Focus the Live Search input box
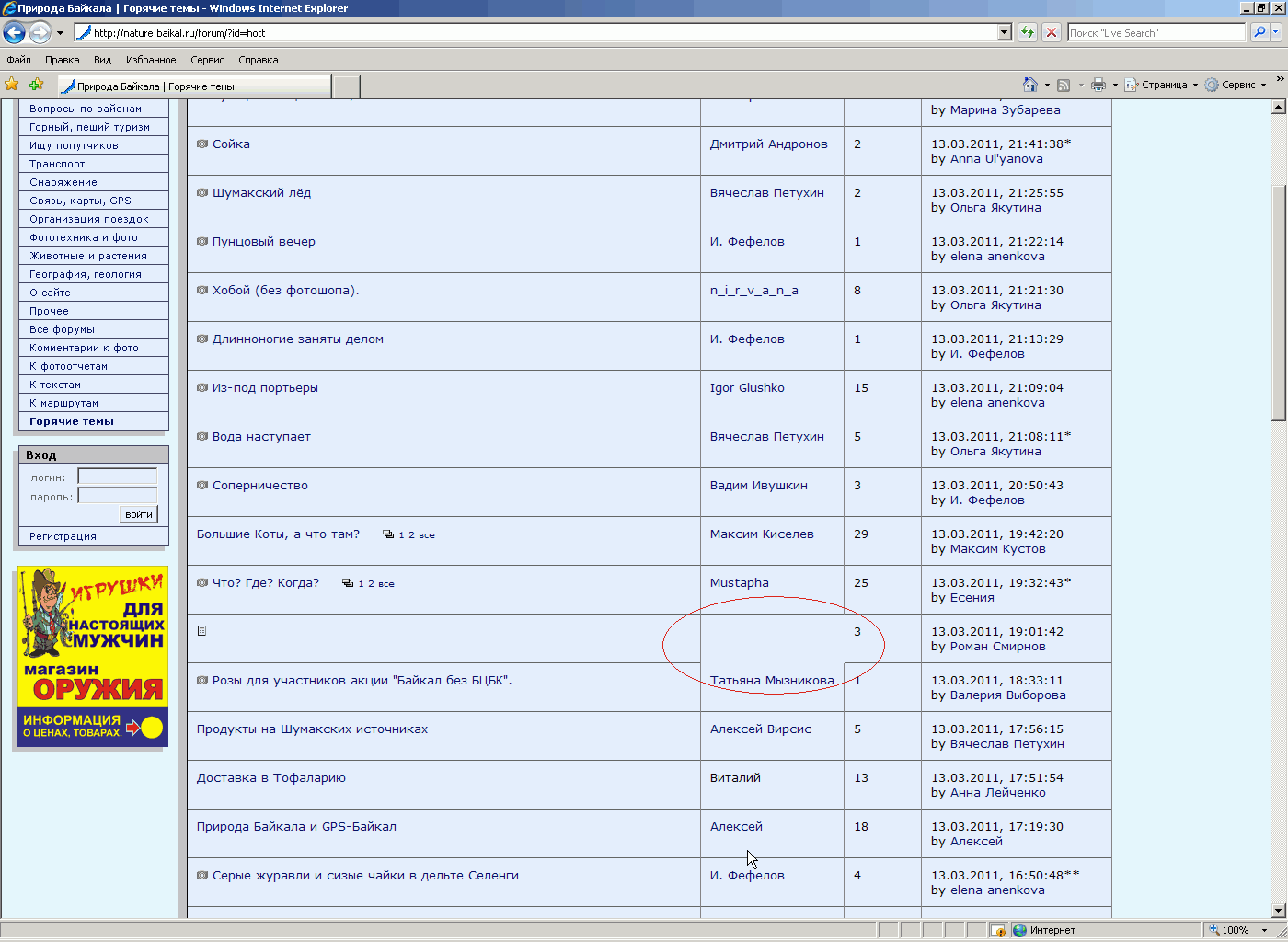This screenshot has width=1288, height=942. pos(1156,32)
